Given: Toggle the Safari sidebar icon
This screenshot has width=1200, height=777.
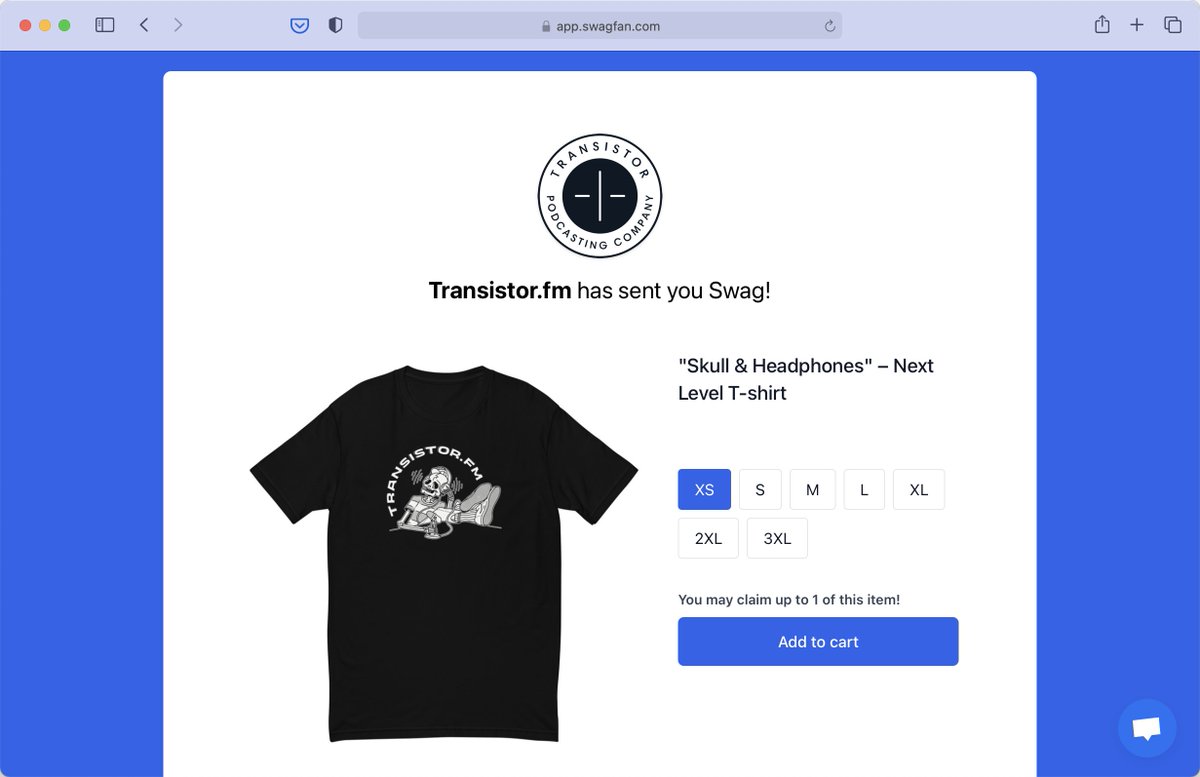Looking at the screenshot, I should click(105, 25).
